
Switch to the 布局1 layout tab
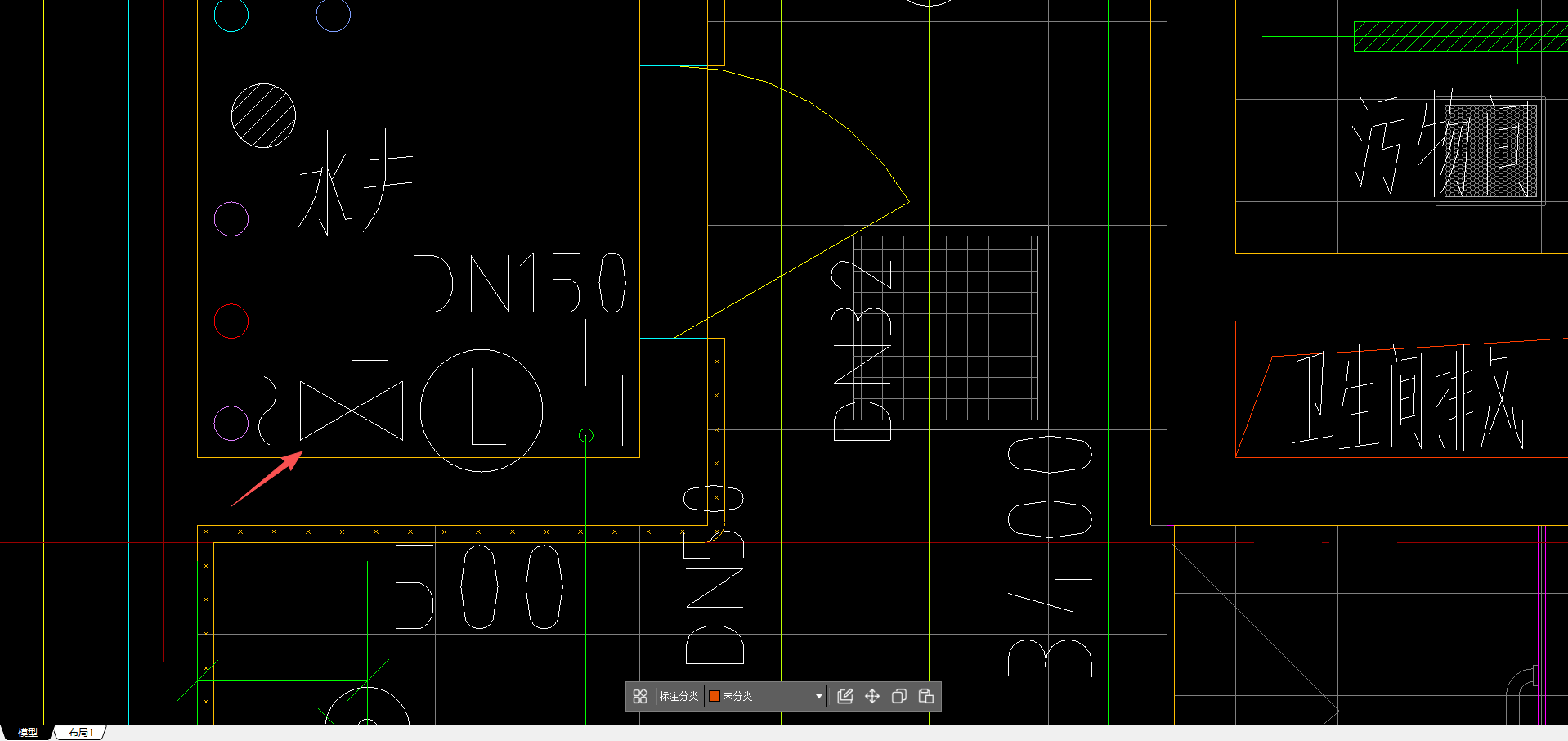click(x=81, y=732)
